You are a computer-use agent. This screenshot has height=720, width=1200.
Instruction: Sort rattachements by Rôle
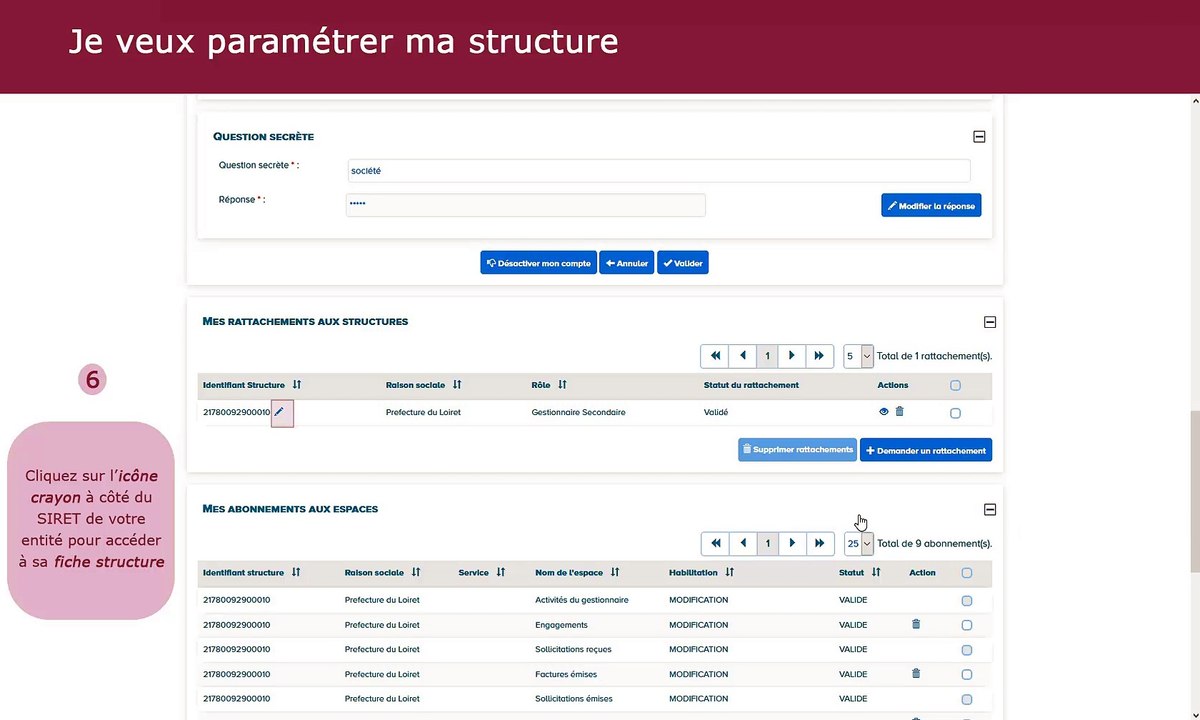pyautogui.click(x=562, y=385)
